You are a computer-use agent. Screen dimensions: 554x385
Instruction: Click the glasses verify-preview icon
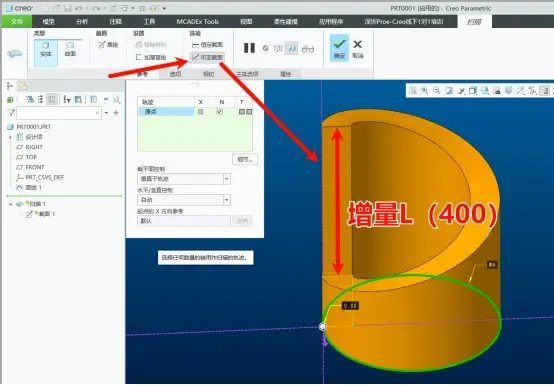click(x=308, y=49)
